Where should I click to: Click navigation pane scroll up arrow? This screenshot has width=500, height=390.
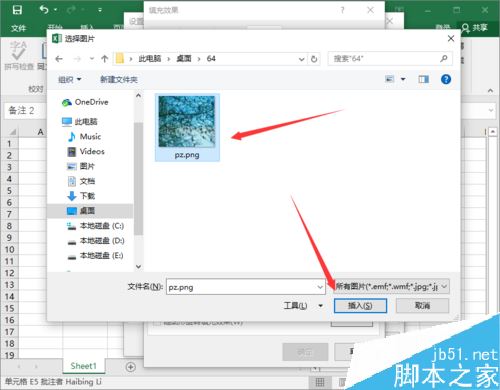139,96
